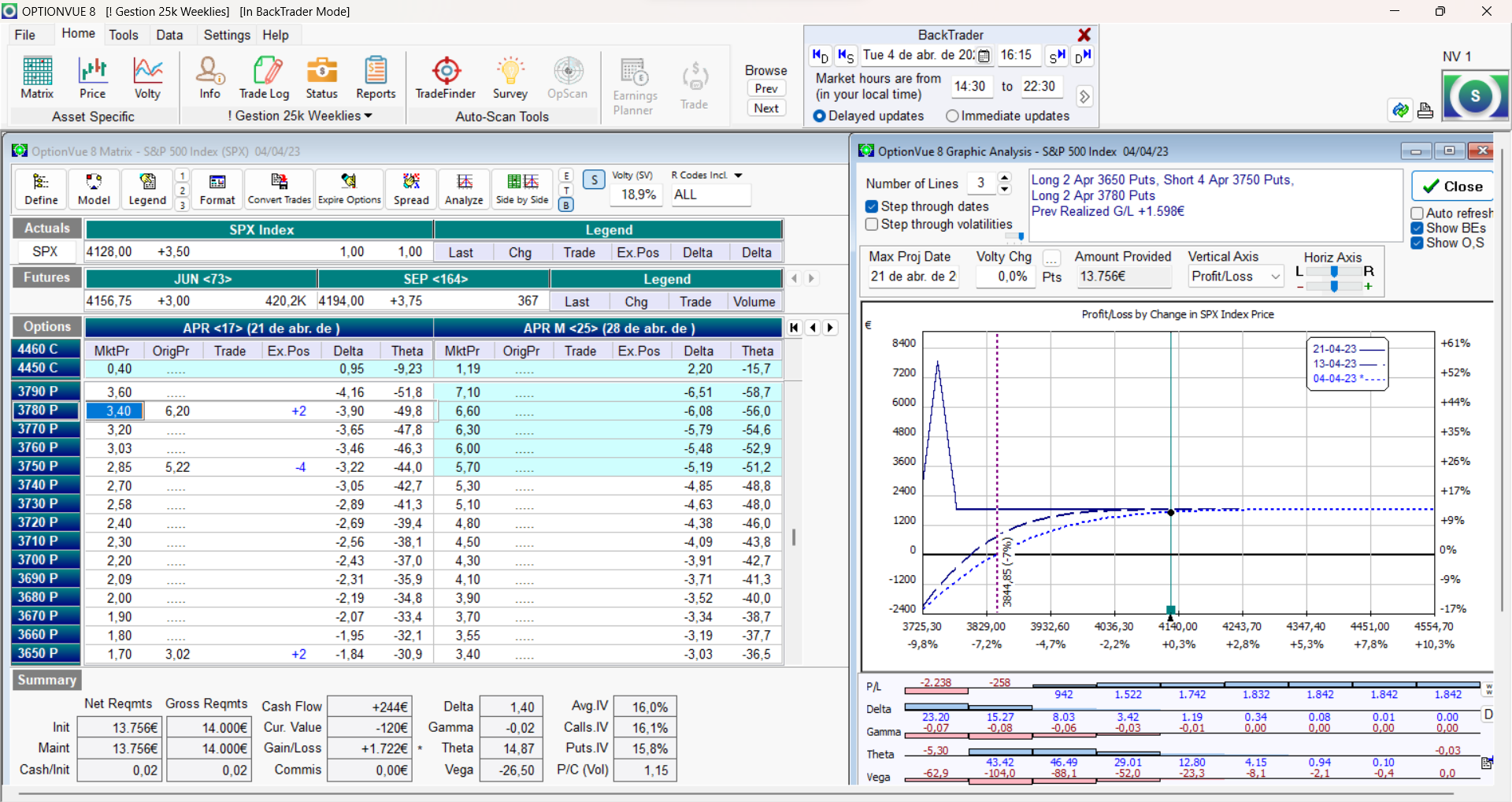Uncheck Show BEs option

pos(1417,228)
